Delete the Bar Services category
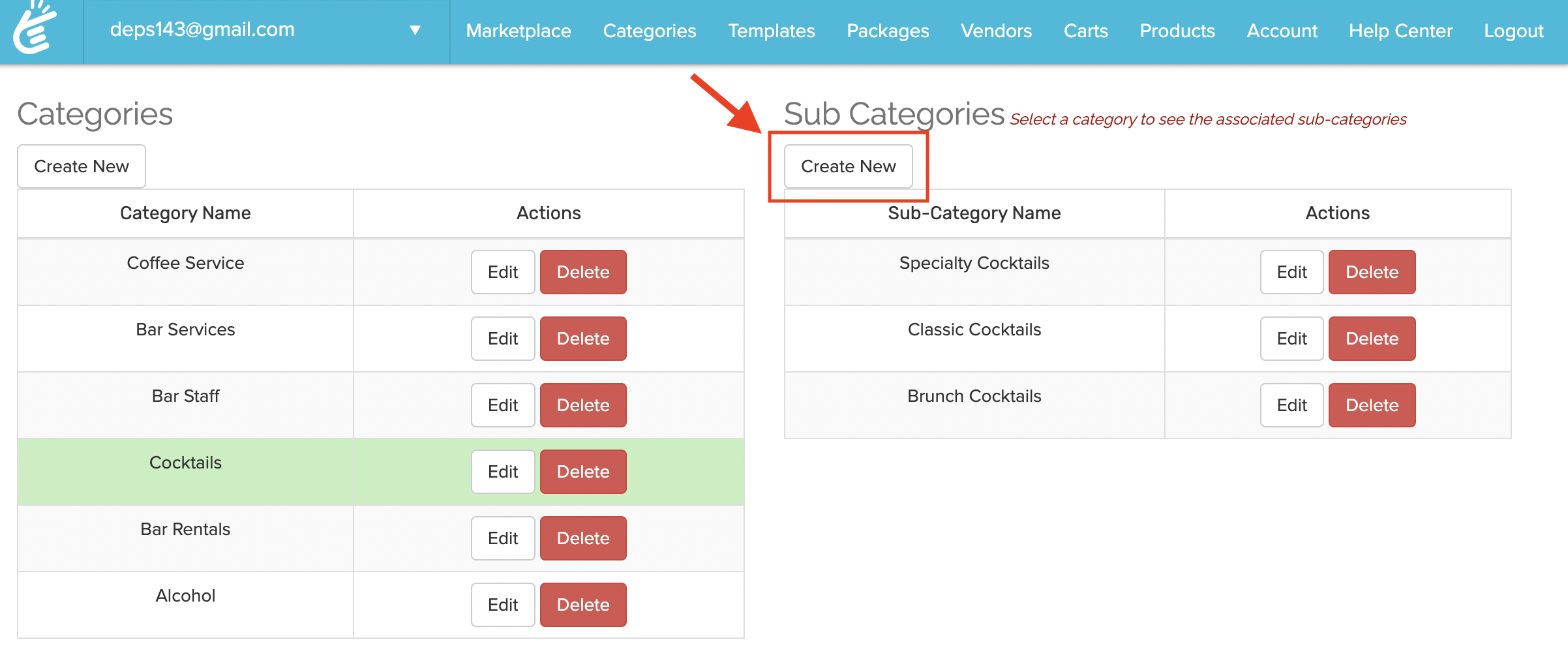 (583, 339)
